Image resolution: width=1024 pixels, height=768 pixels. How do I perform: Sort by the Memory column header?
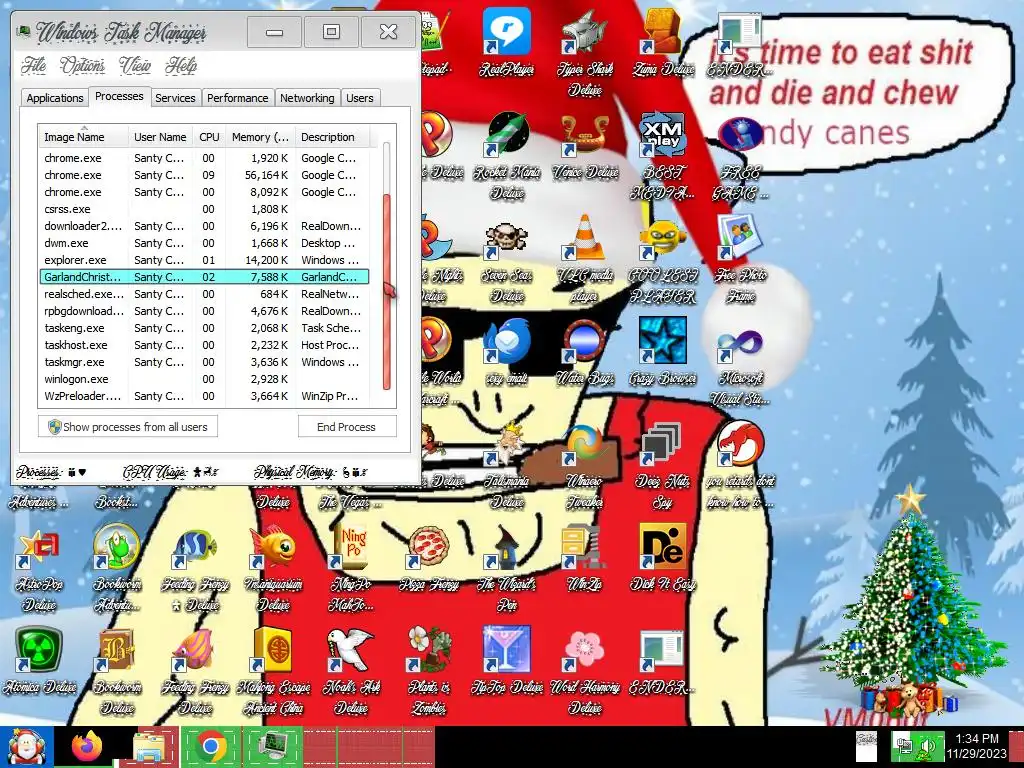click(260, 137)
